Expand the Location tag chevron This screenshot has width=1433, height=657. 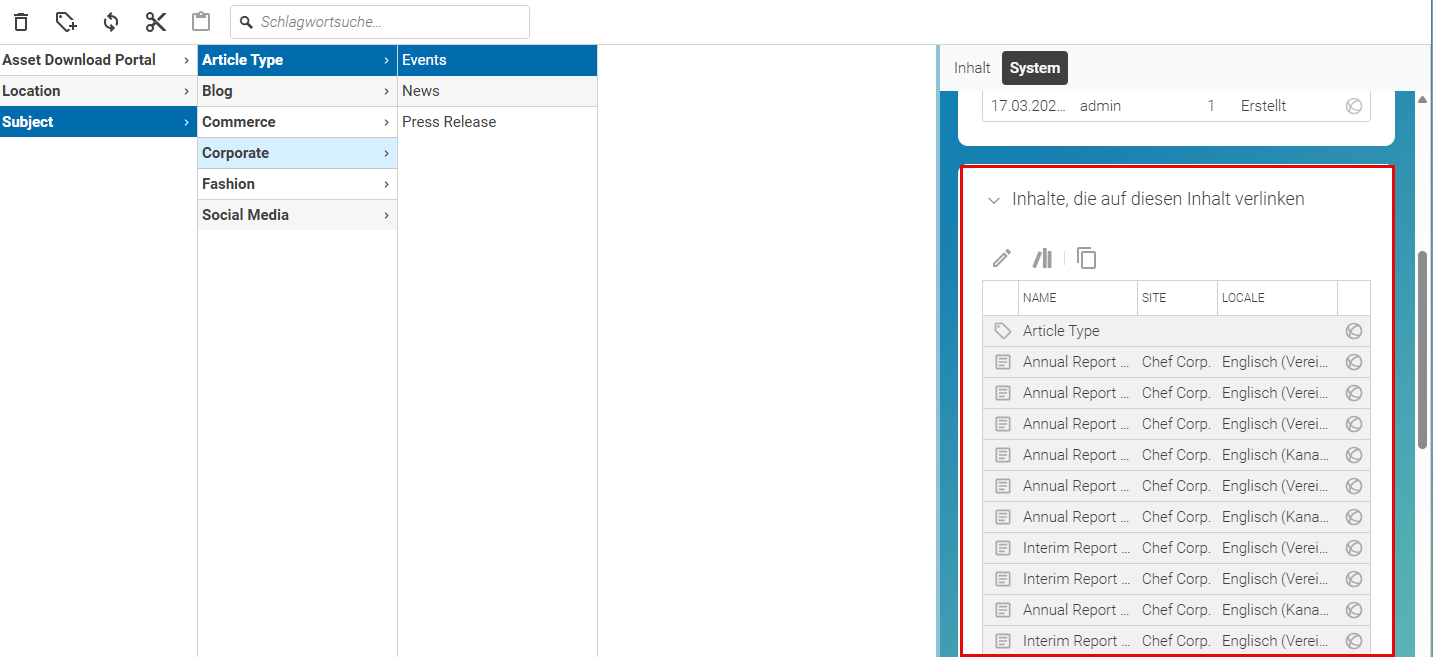[x=186, y=91]
